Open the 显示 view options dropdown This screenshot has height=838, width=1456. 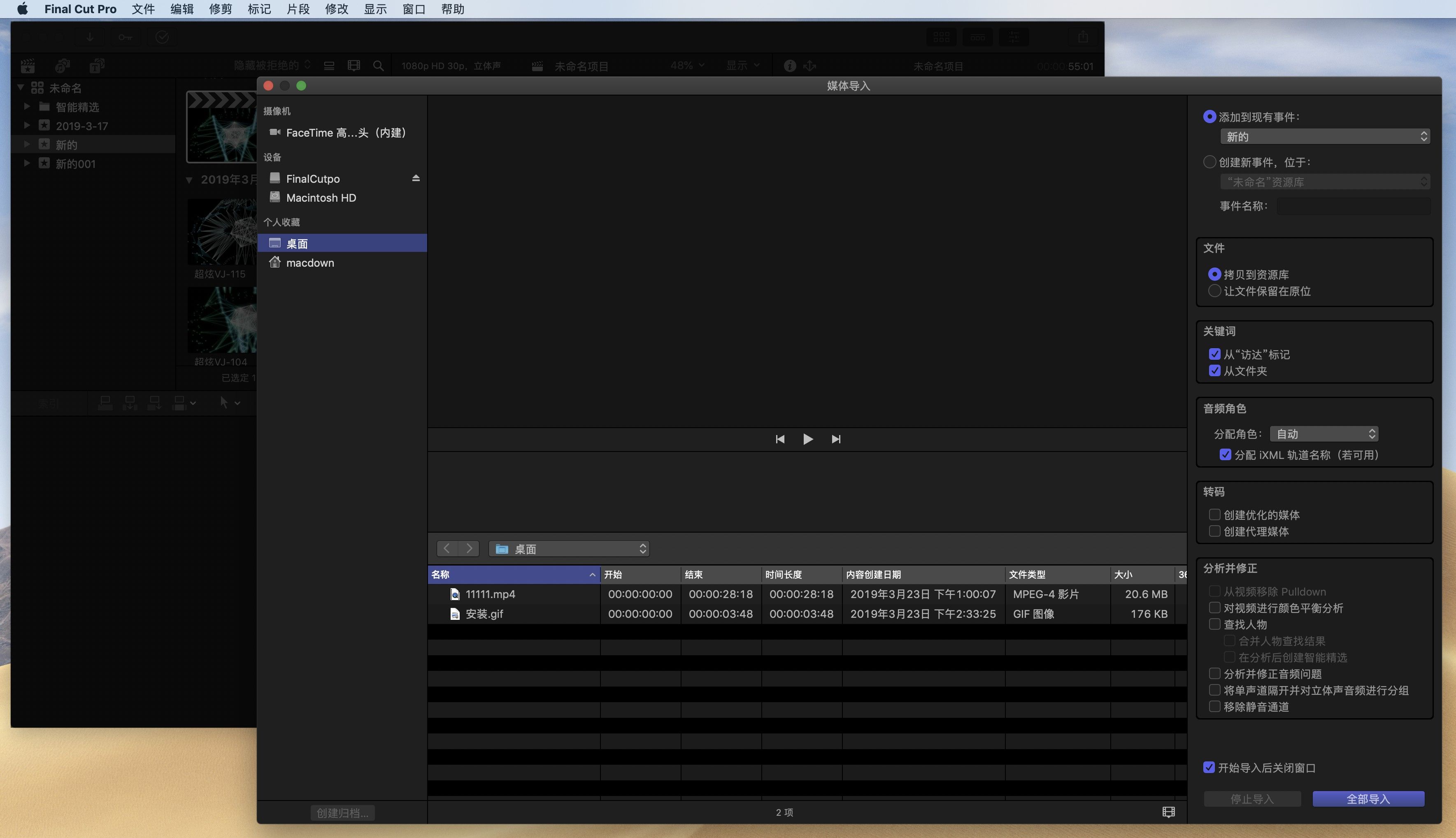point(742,65)
